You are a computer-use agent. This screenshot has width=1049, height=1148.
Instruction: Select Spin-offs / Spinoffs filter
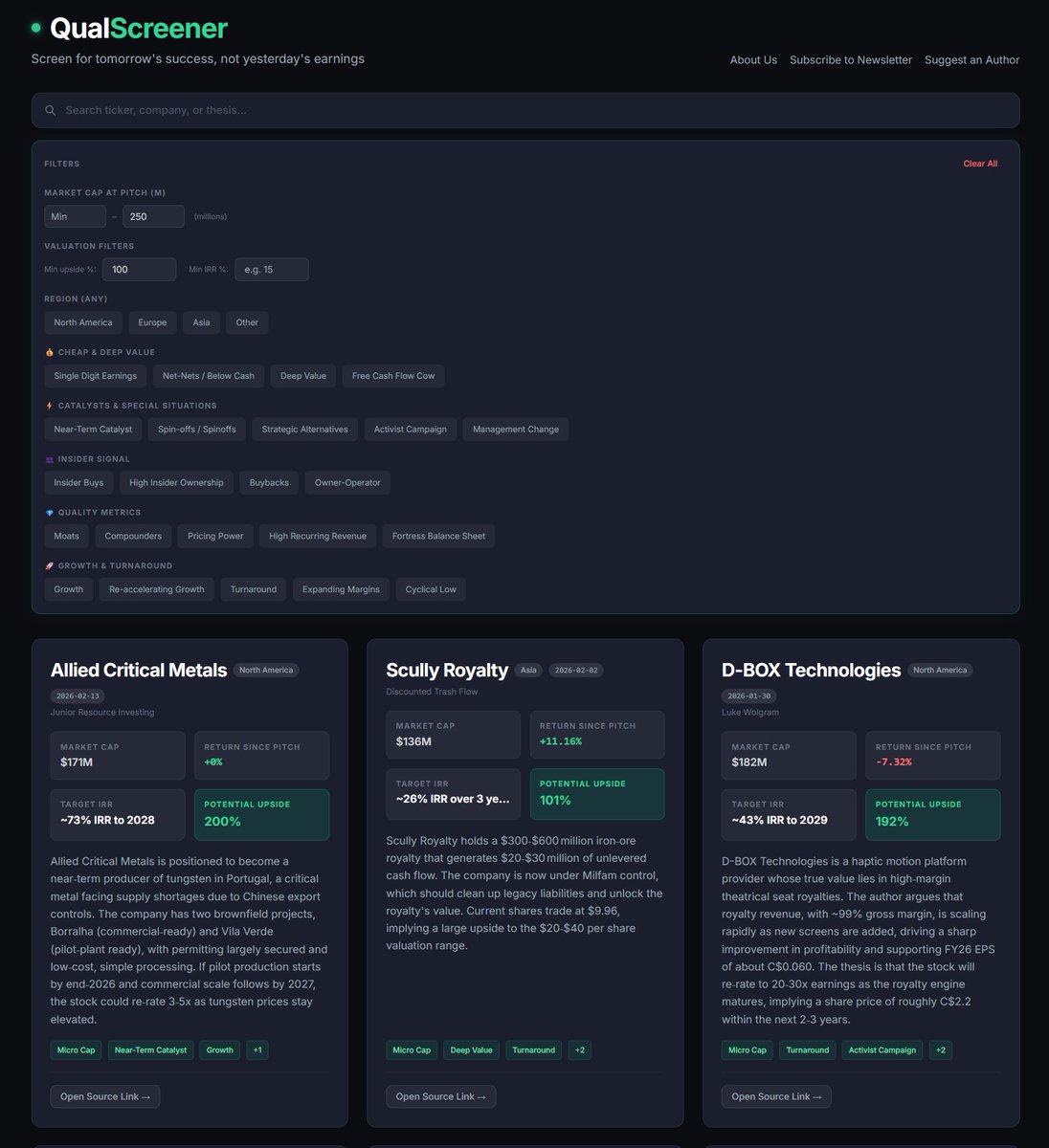click(x=197, y=430)
